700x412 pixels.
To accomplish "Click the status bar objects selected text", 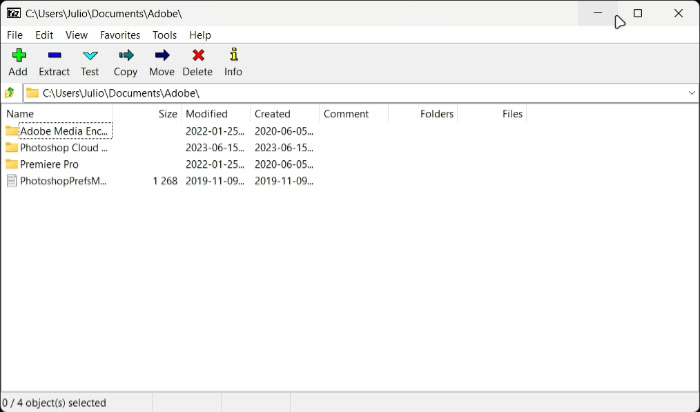I will click(x=54, y=403).
